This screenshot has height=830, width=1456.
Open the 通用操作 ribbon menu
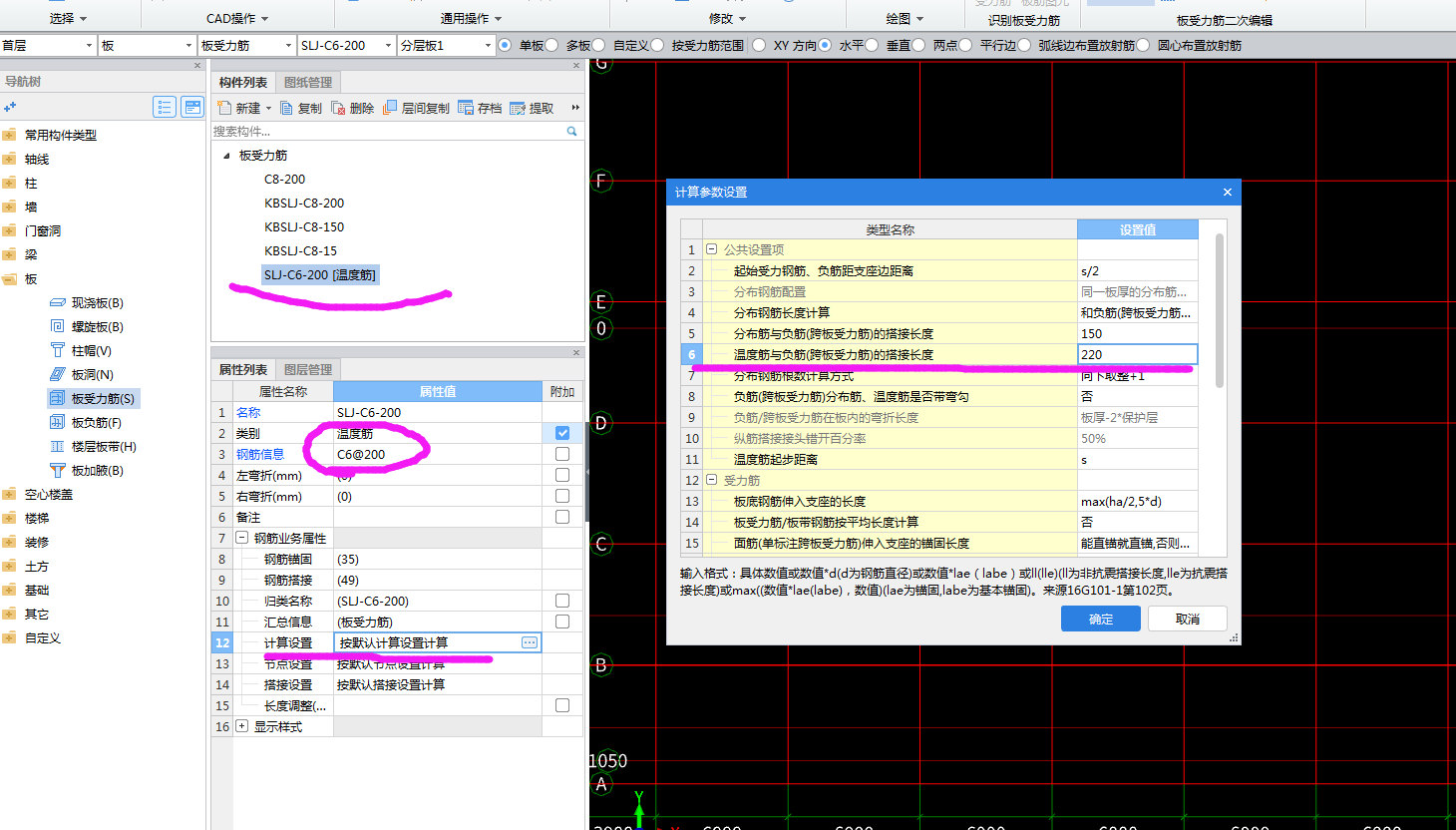coord(472,18)
